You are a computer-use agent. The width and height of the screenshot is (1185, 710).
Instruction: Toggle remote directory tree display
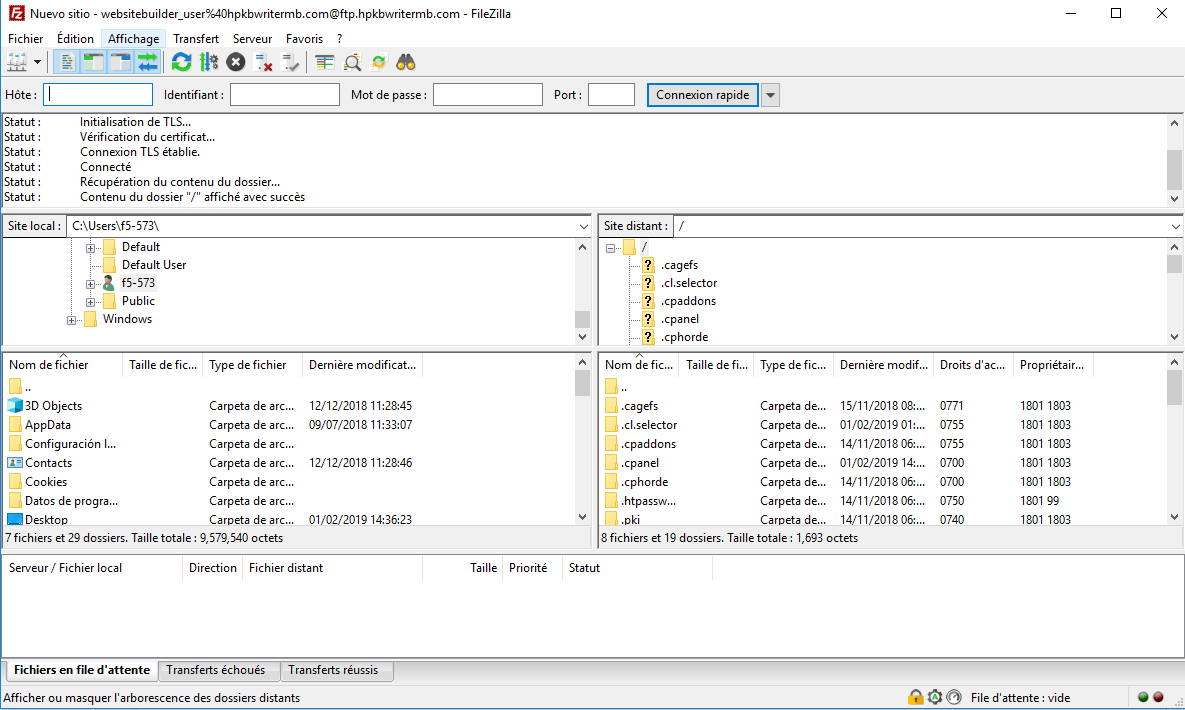click(x=121, y=62)
